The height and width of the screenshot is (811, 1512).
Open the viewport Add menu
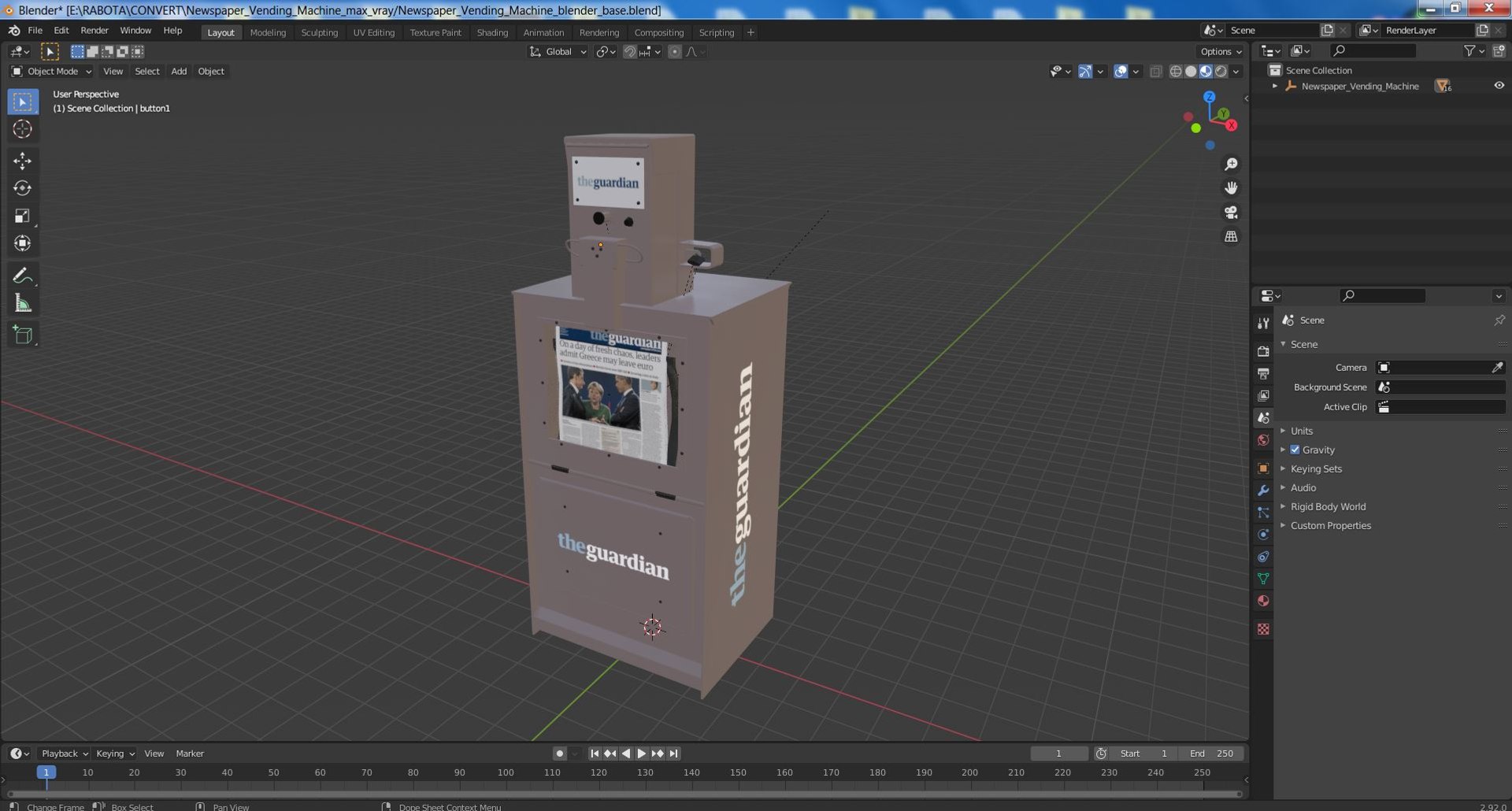pyautogui.click(x=179, y=72)
